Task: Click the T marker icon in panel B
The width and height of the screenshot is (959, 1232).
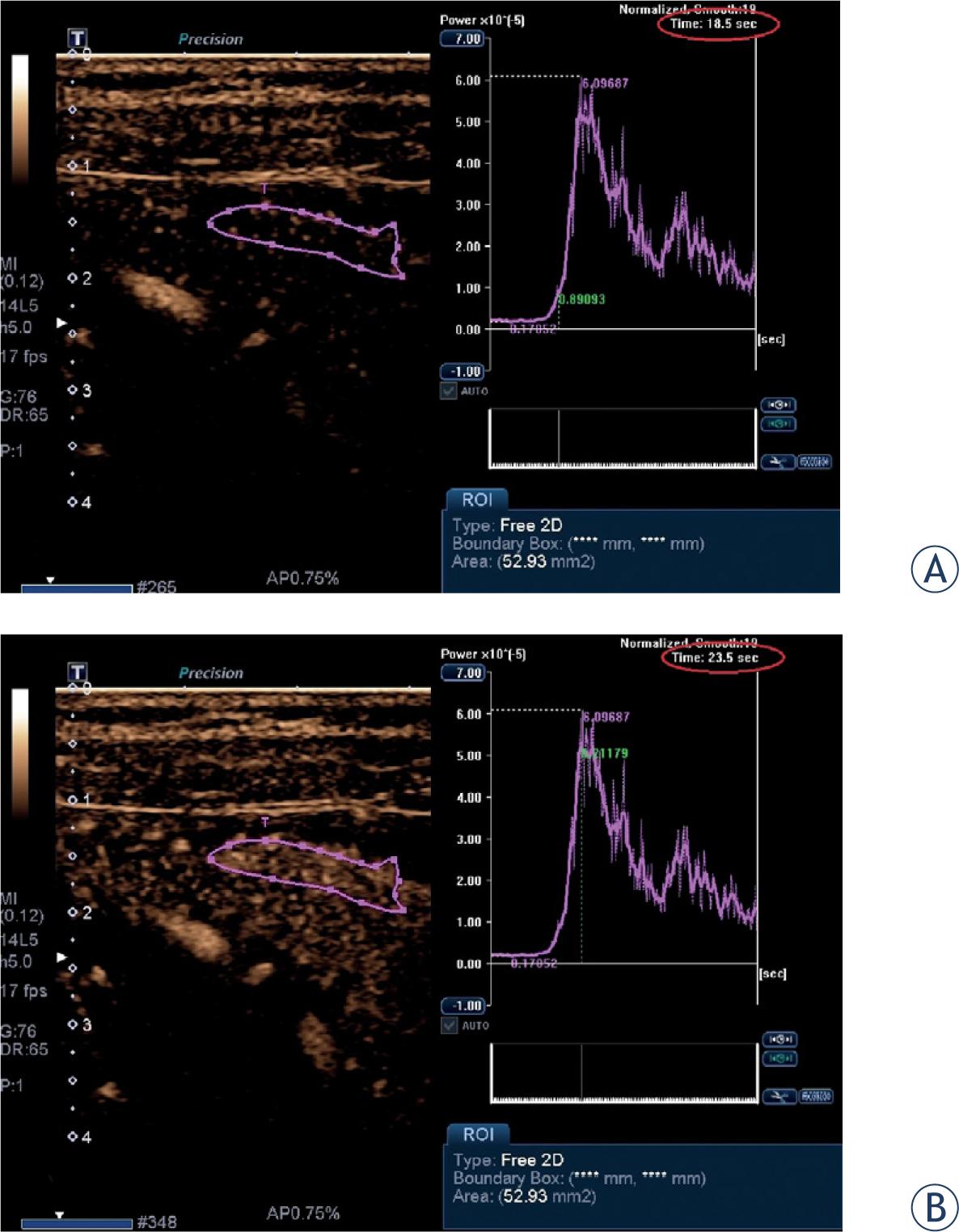Action: coord(78,672)
